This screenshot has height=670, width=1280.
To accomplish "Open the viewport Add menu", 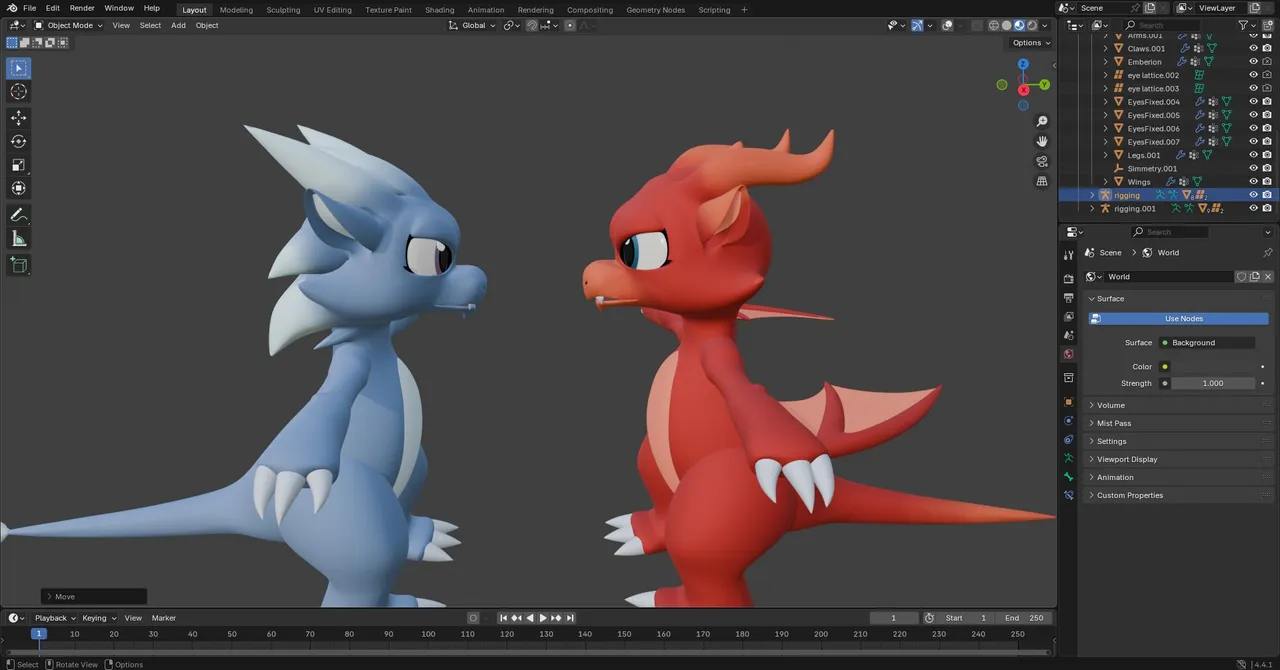I will click(178, 25).
